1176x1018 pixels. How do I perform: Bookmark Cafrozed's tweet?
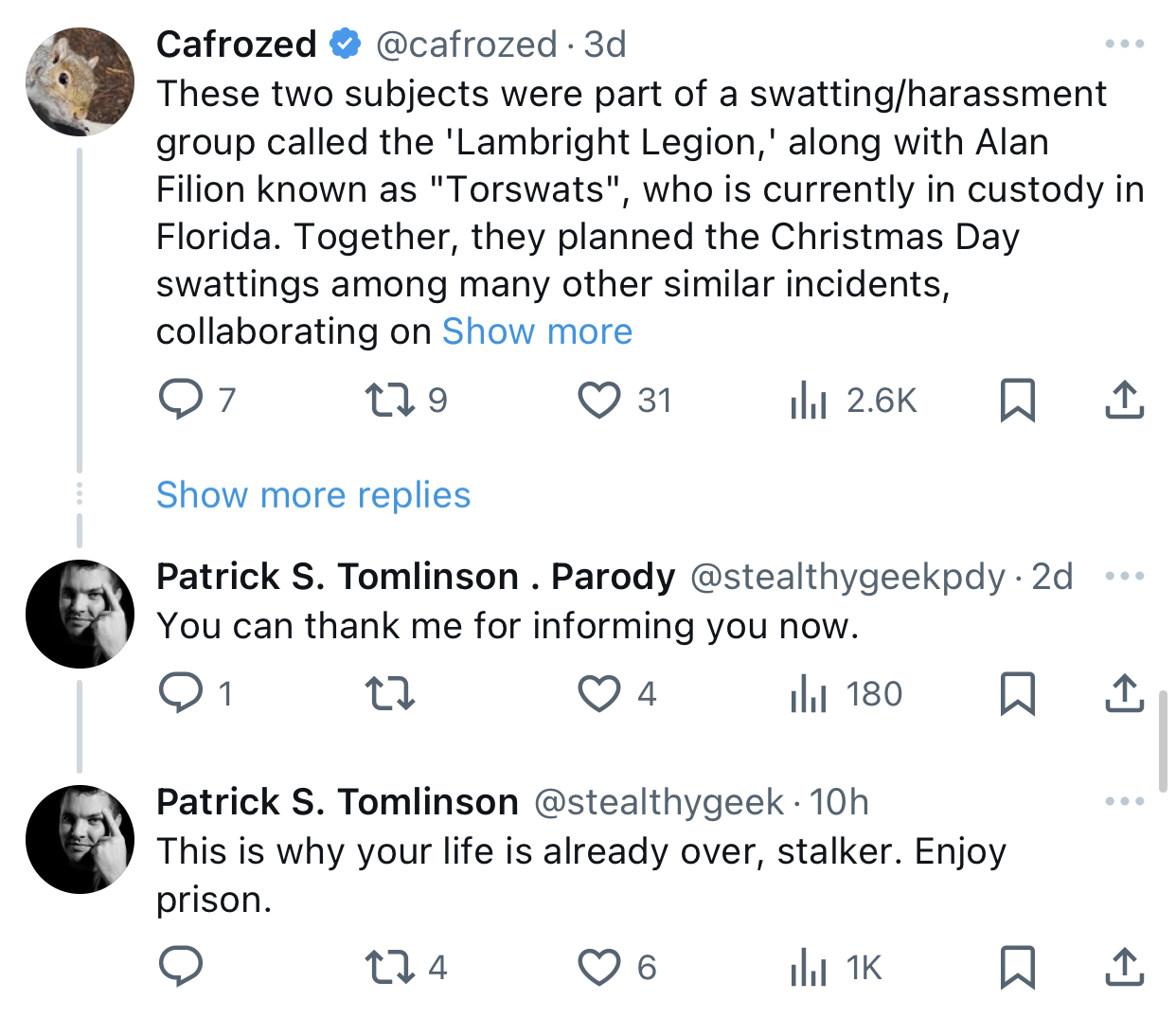1018,400
